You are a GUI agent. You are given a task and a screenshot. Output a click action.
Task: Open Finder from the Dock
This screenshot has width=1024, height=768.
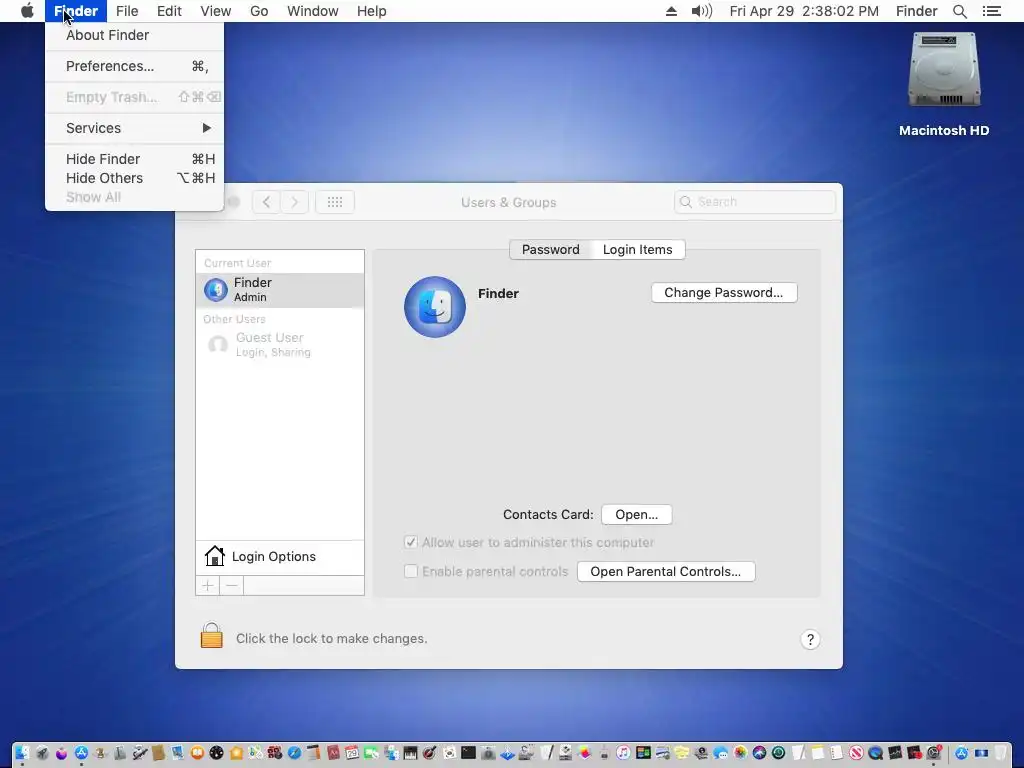(x=22, y=753)
